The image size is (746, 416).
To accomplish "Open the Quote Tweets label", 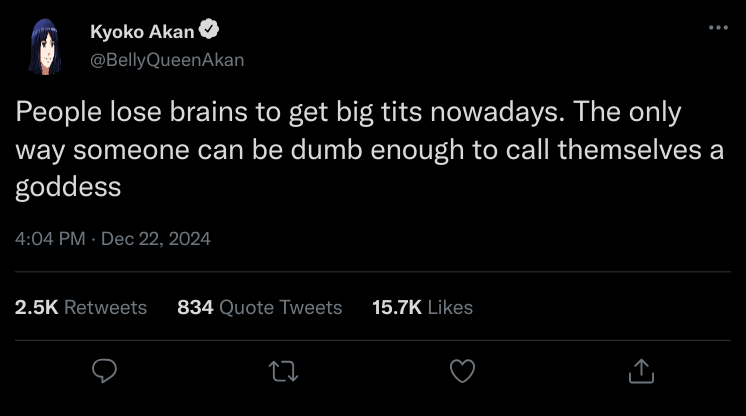I will pos(280,308).
